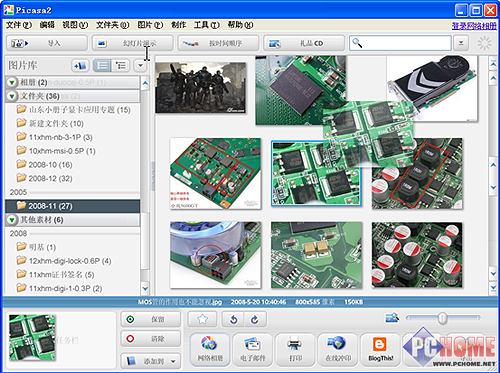Jump to top of thumbnail pane

pos(493,63)
